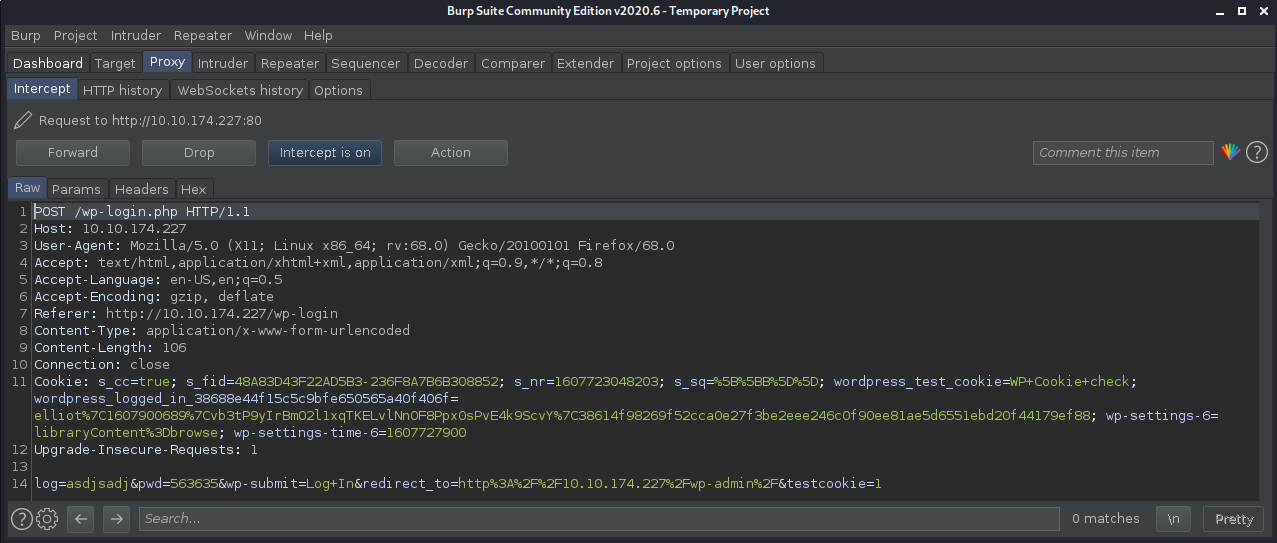The width and height of the screenshot is (1277, 543).
Task: Open the Decoder tab
Action: 441,63
